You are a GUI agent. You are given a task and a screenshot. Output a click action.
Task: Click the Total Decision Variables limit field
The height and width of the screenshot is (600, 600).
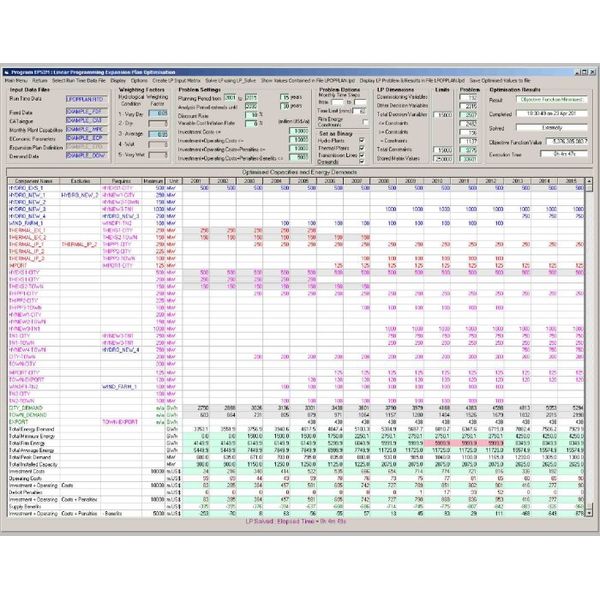pos(443,115)
